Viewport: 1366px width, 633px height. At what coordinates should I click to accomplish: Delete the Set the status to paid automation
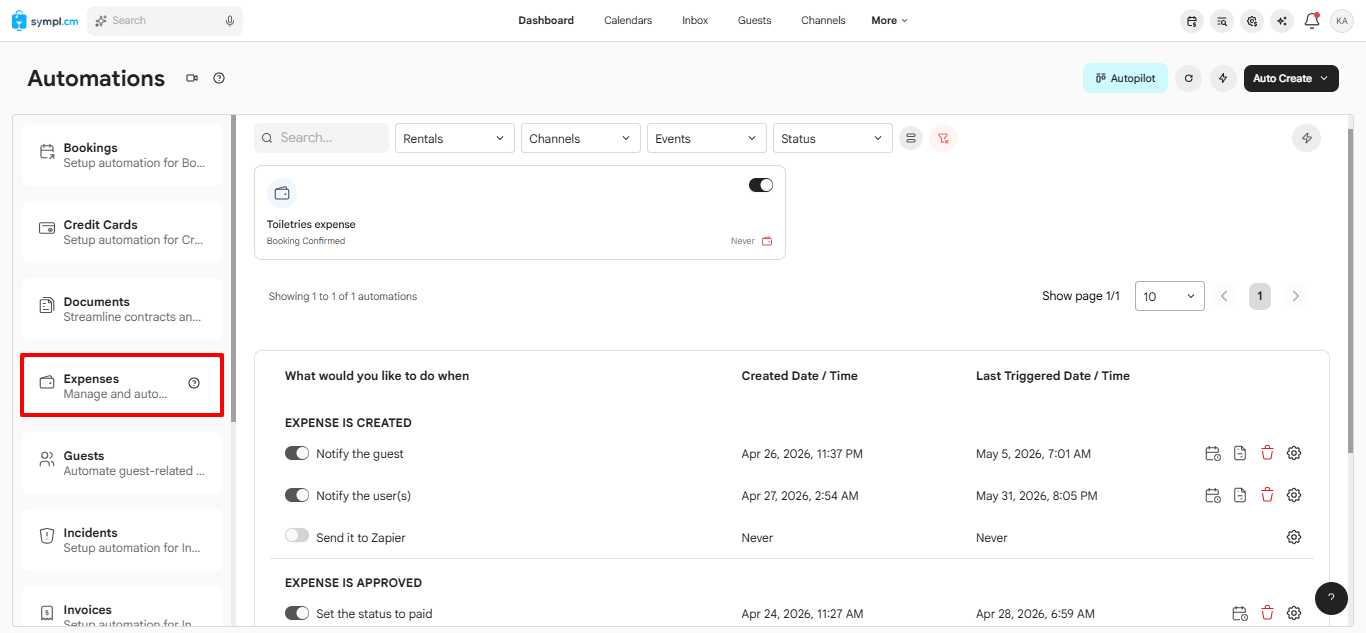click(1267, 613)
